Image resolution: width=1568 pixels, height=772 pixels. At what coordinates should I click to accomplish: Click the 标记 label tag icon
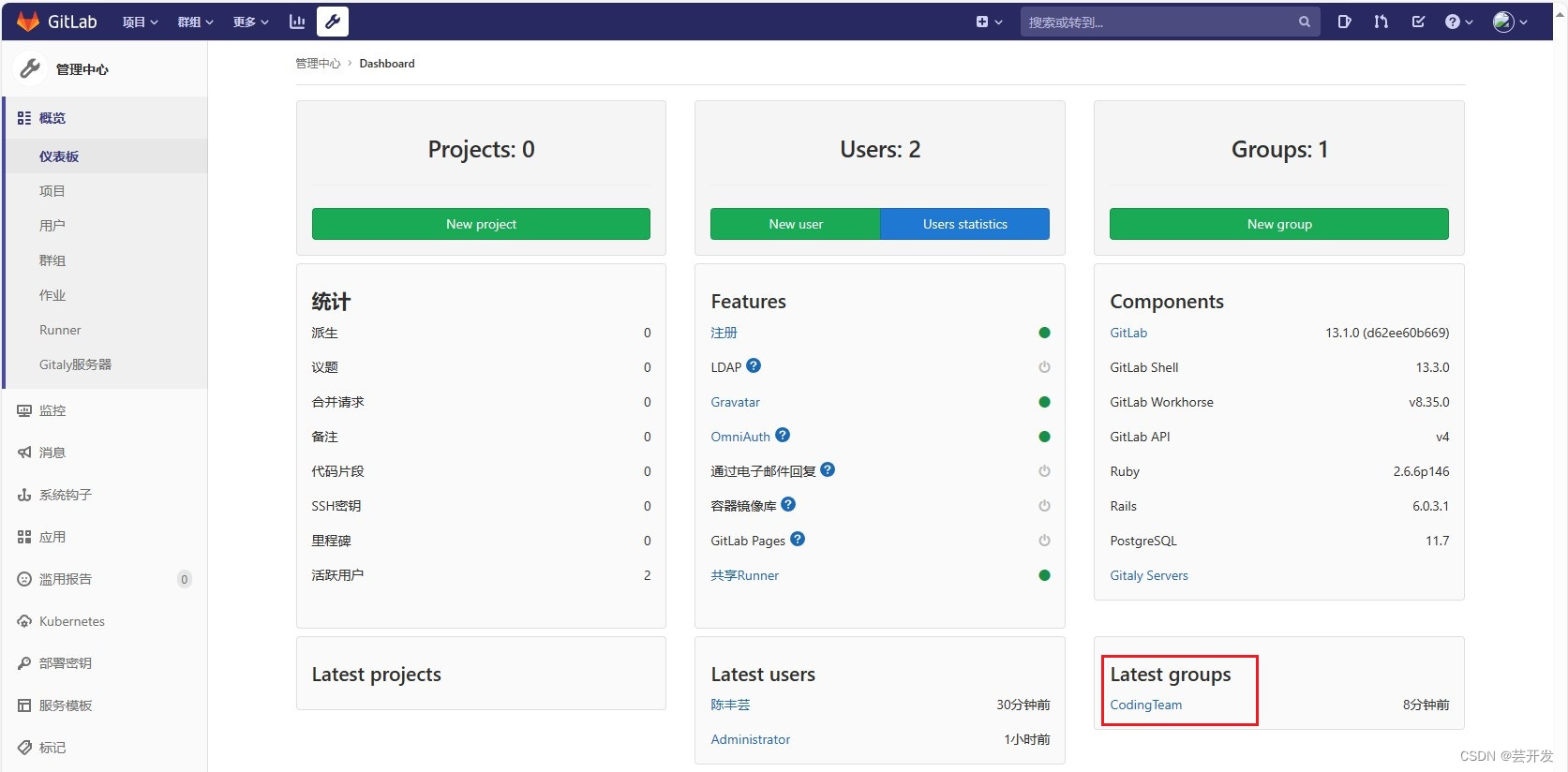[x=24, y=748]
